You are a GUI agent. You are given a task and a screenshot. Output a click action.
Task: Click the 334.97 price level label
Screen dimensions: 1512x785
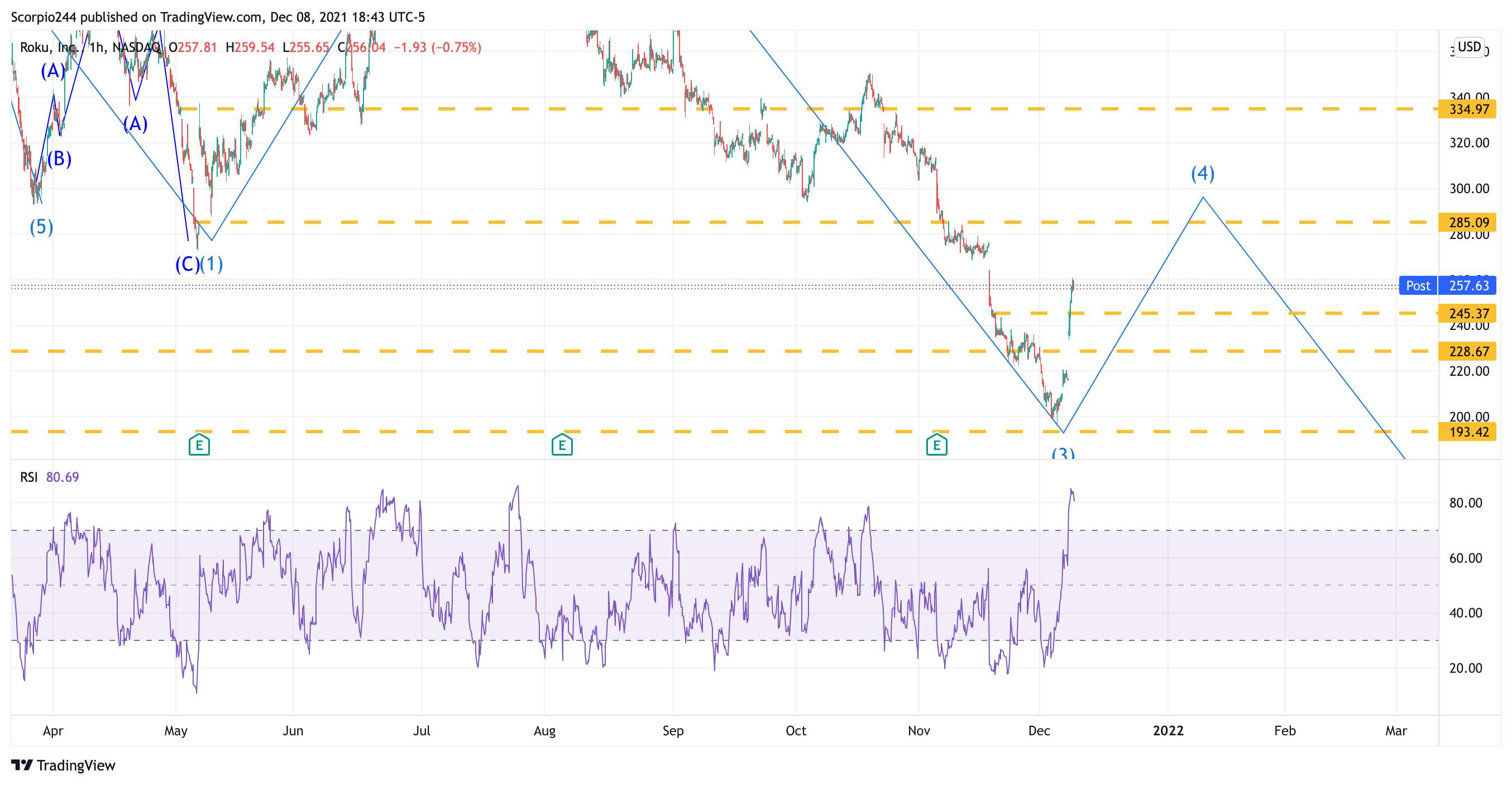[1468, 109]
